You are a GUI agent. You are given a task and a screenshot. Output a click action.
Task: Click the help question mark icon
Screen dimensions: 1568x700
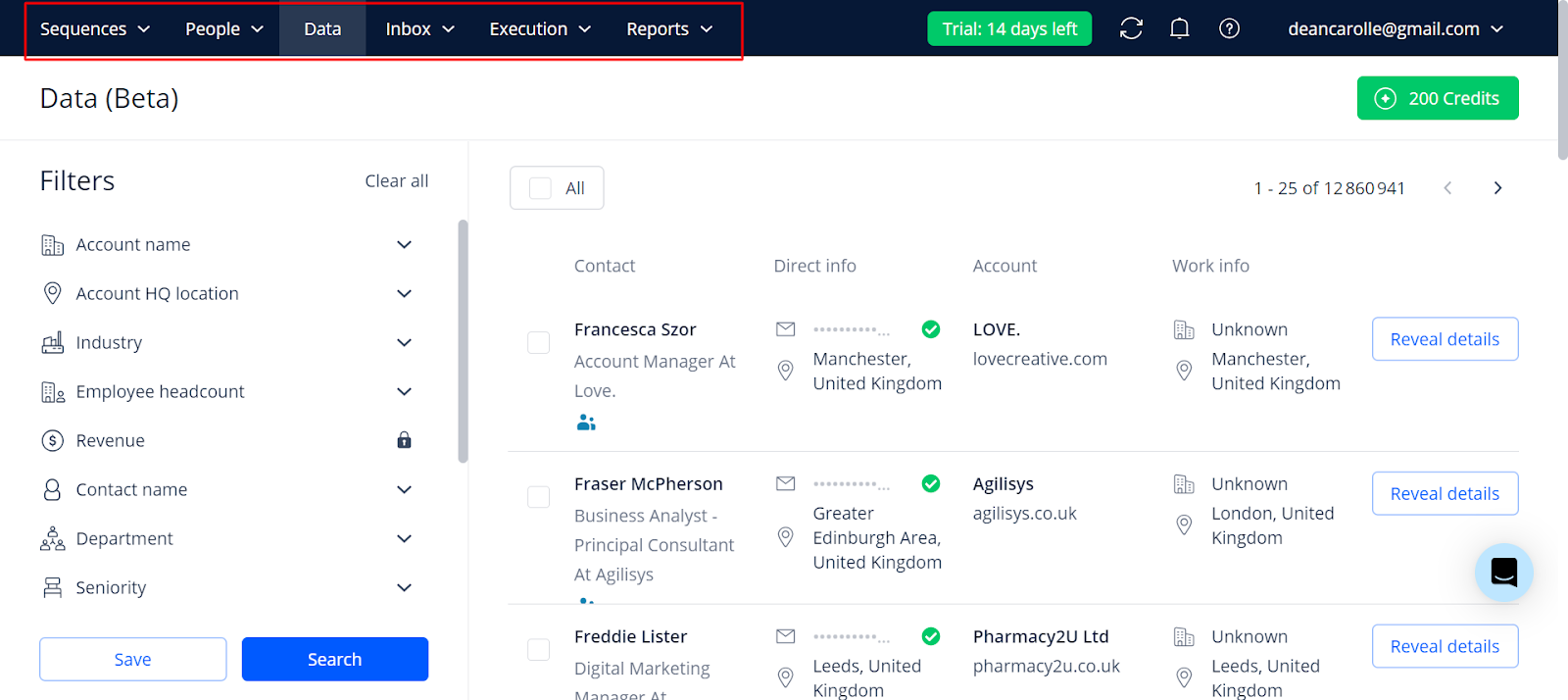coord(1229,28)
